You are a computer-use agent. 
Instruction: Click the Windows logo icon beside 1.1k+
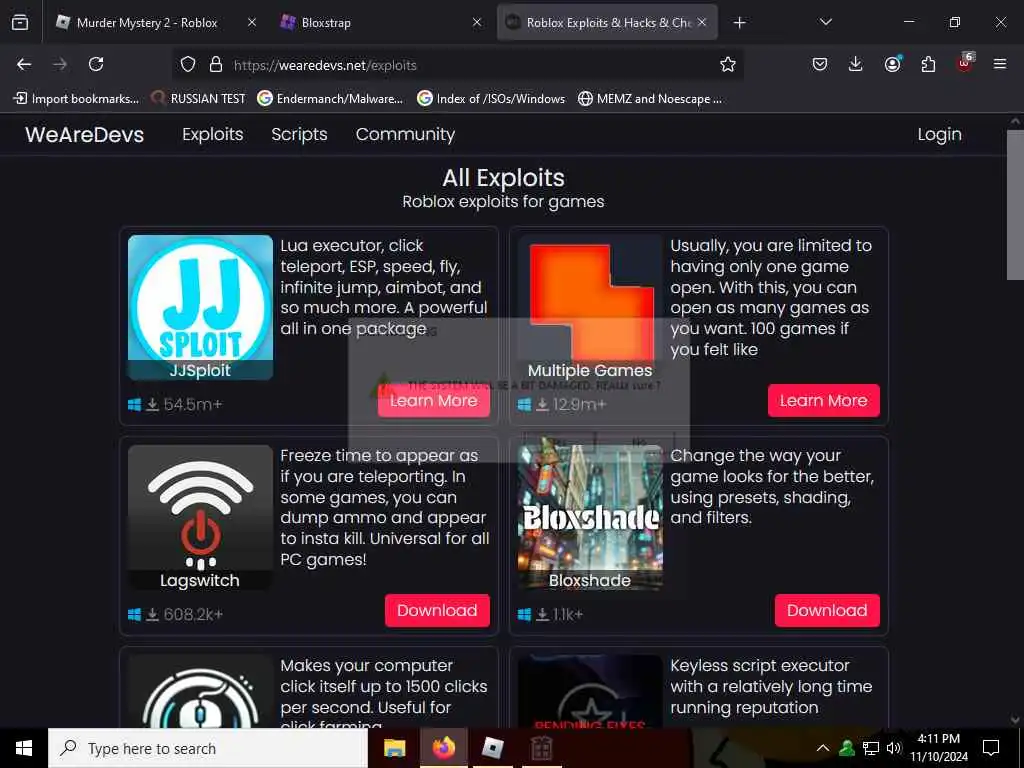[x=524, y=615]
